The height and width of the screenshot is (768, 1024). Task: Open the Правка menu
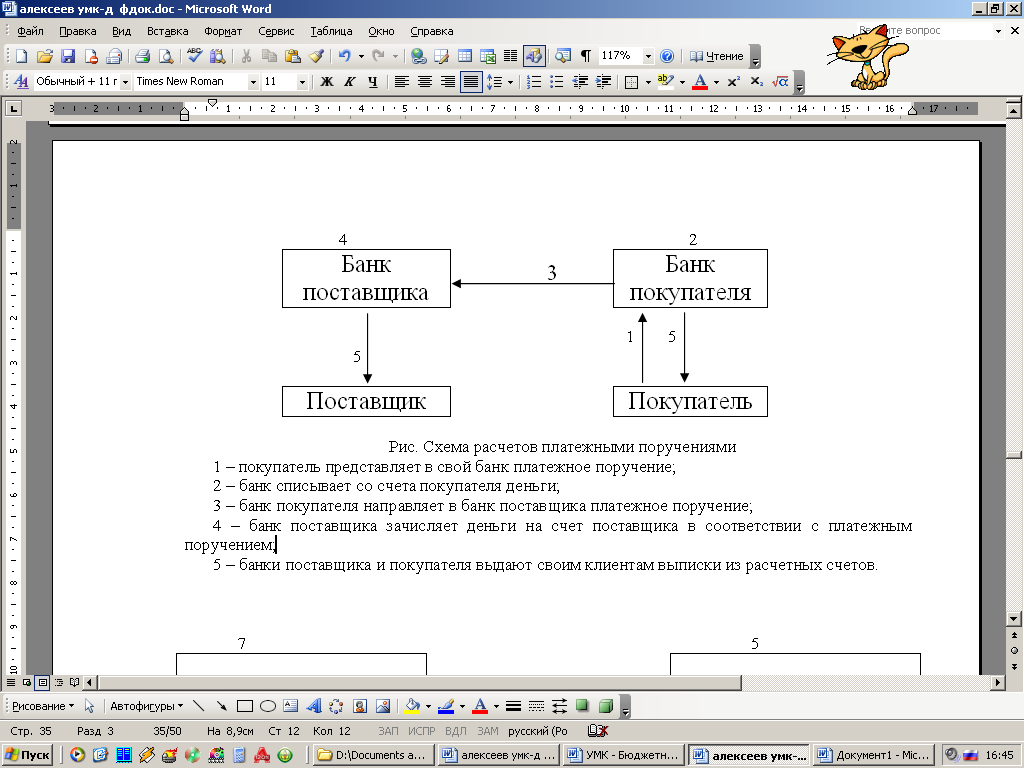tap(77, 31)
